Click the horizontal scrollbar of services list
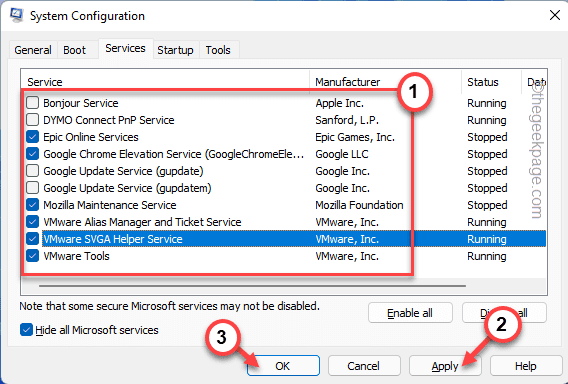Screen dimensions: 568x384 (252, 286)
